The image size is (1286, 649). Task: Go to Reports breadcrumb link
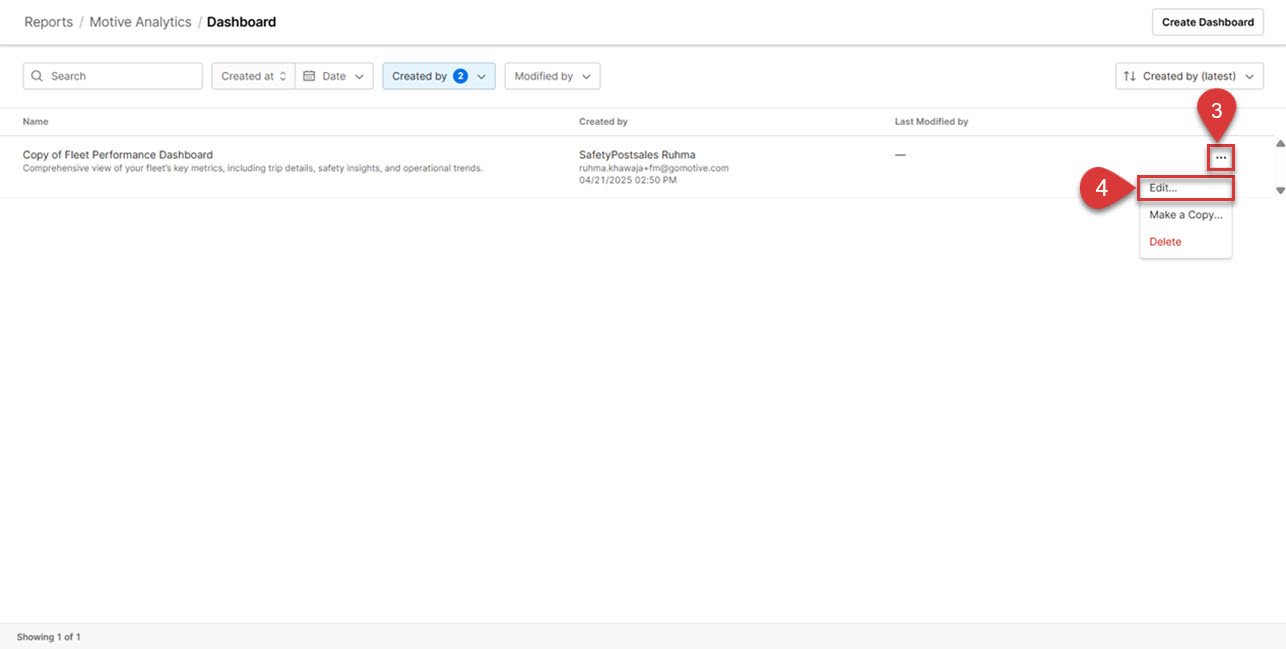coord(48,22)
